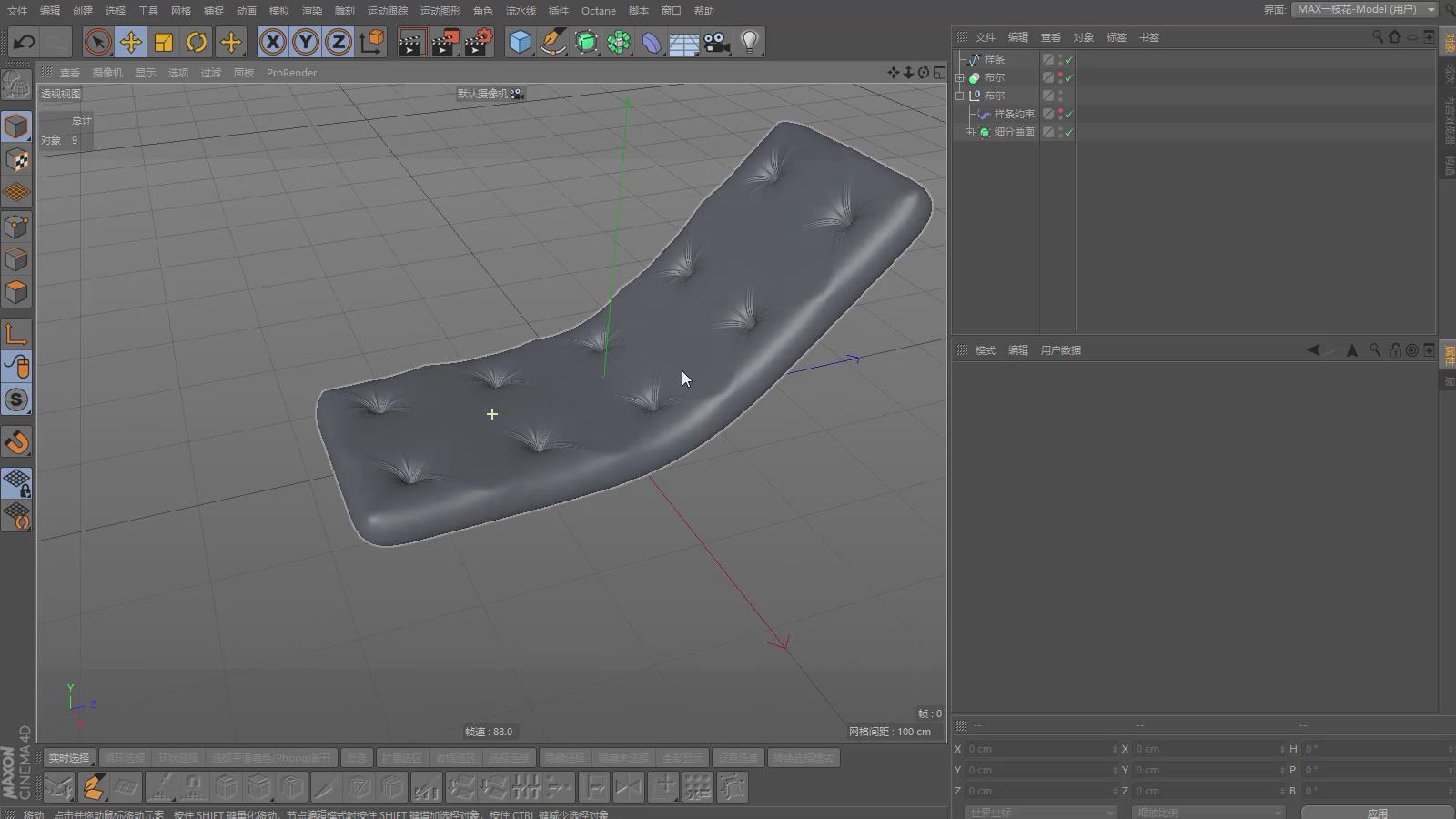Toggle enable checkmark for 细分曲面
Viewport: 1456px width, 819px height.
pos(1069,133)
